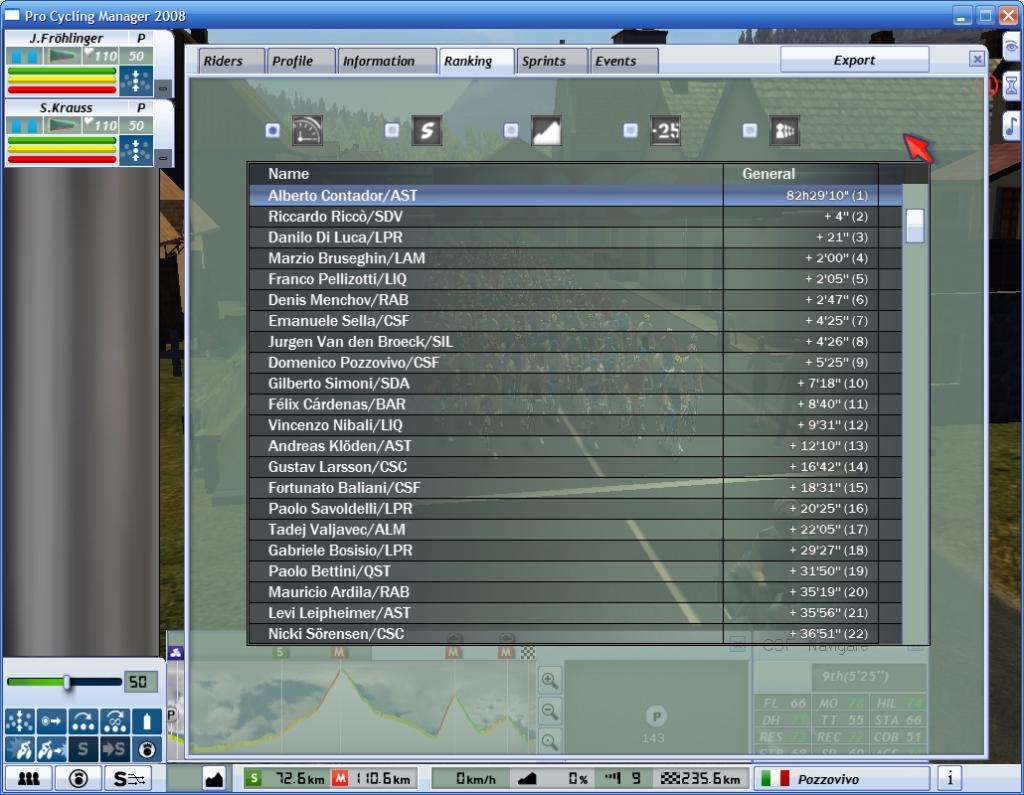Image resolution: width=1024 pixels, height=795 pixels.
Task: Collapse S.Krauss rider panel with minus button
Action: (x=163, y=157)
